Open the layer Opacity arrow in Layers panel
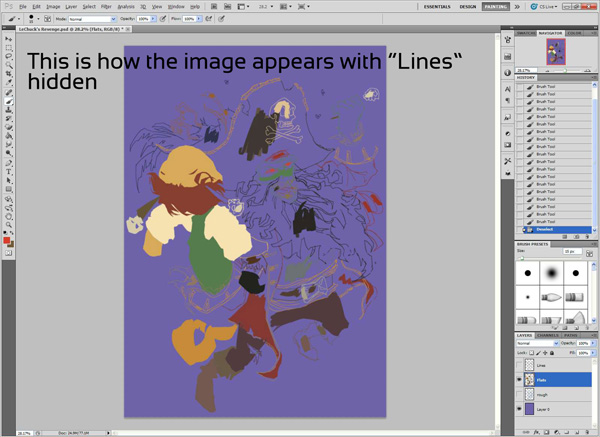Screen dimensions: 600x437 tap(593, 343)
